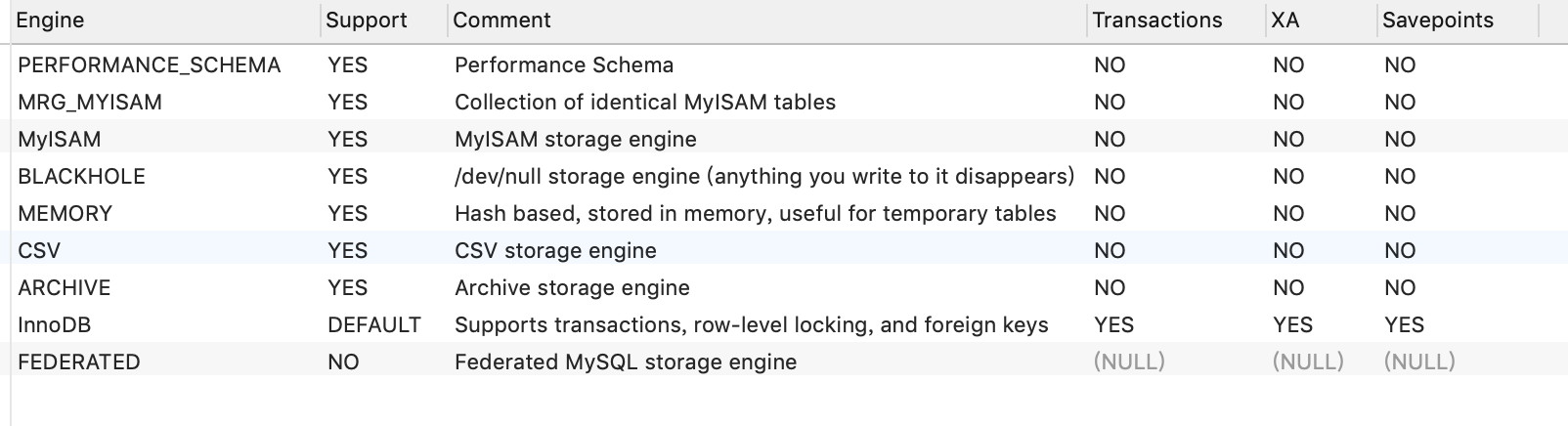Sort by the Engine column header
This screenshot has width=1568, height=426.
coord(51,21)
